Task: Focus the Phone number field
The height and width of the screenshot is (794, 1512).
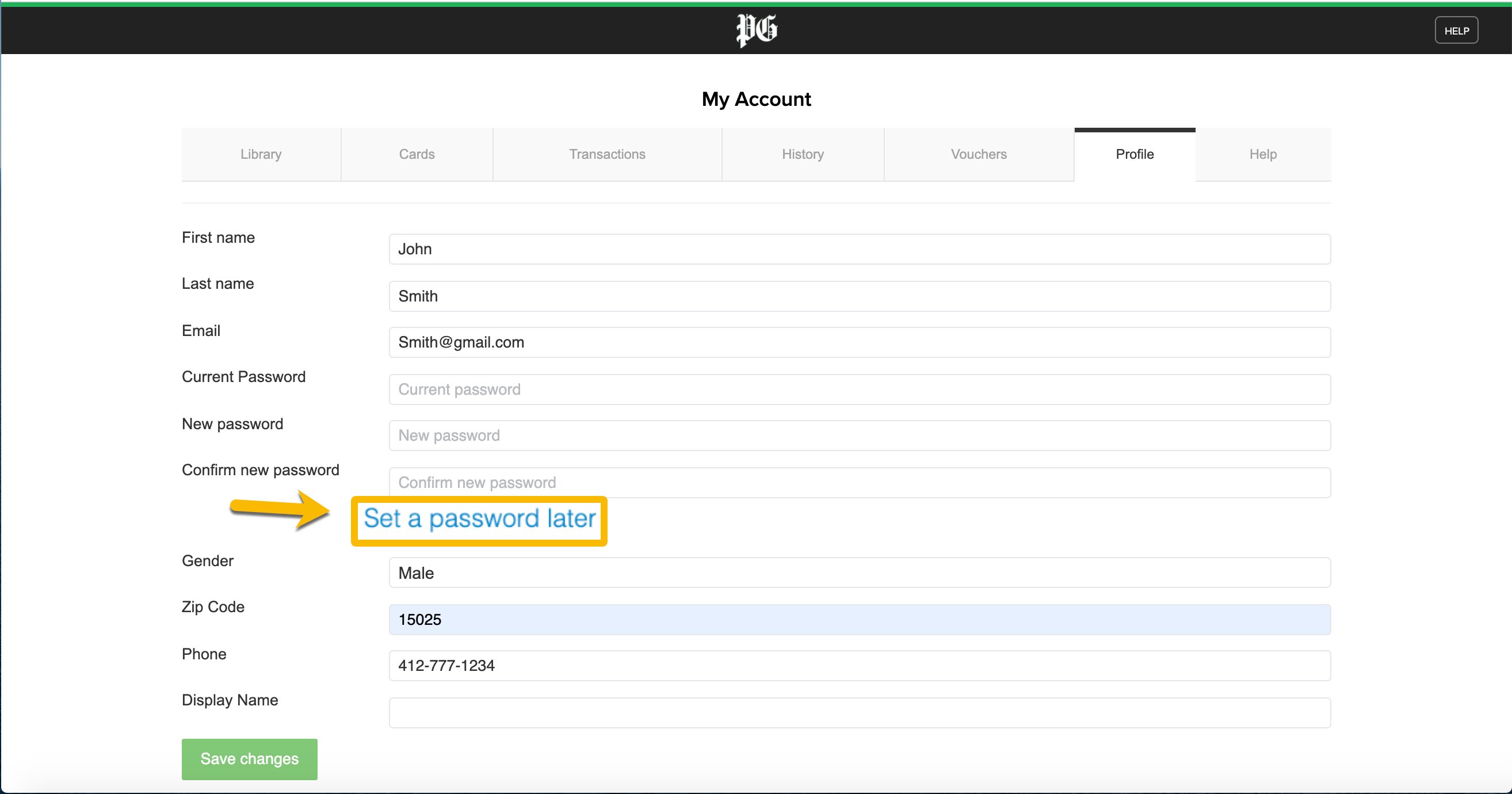Action: point(859,666)
